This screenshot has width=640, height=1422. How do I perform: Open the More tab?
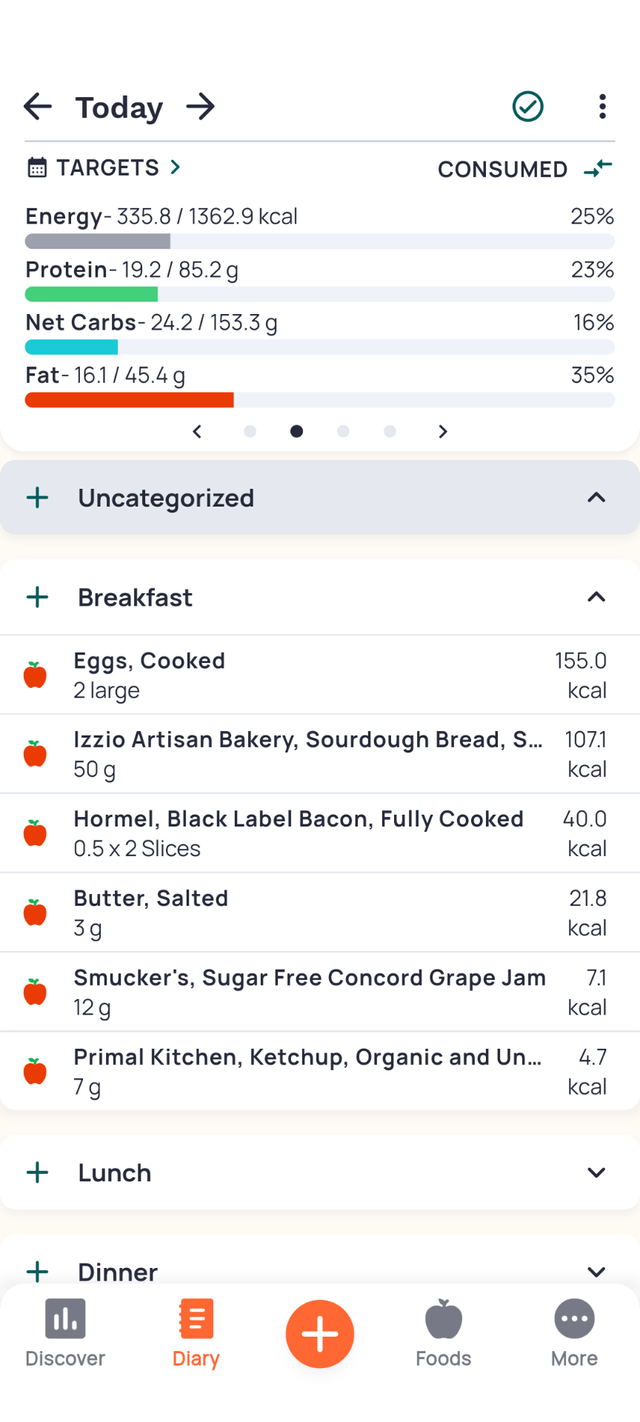pyautogui.click(x=574, y=1334)
